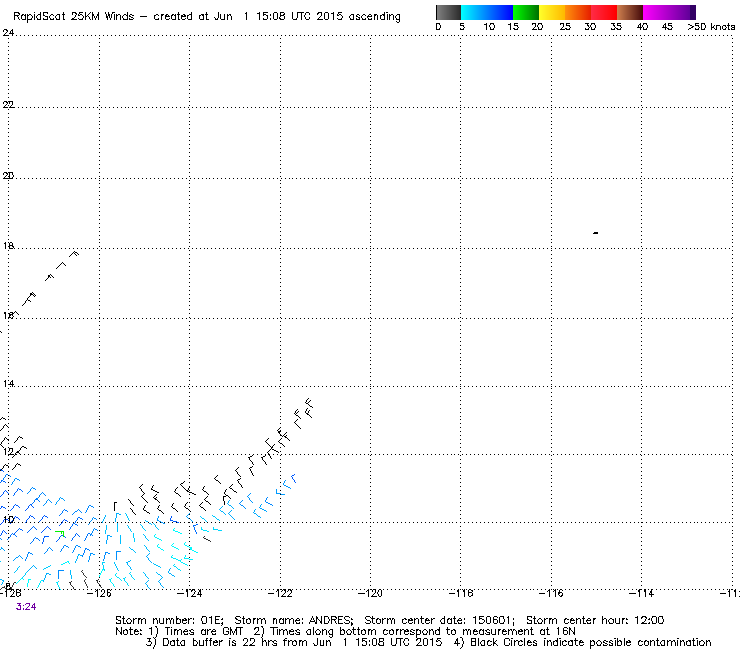Click the yellow 20-25 knots legend segment
This screenshot has height=650, width=740.
552,12
